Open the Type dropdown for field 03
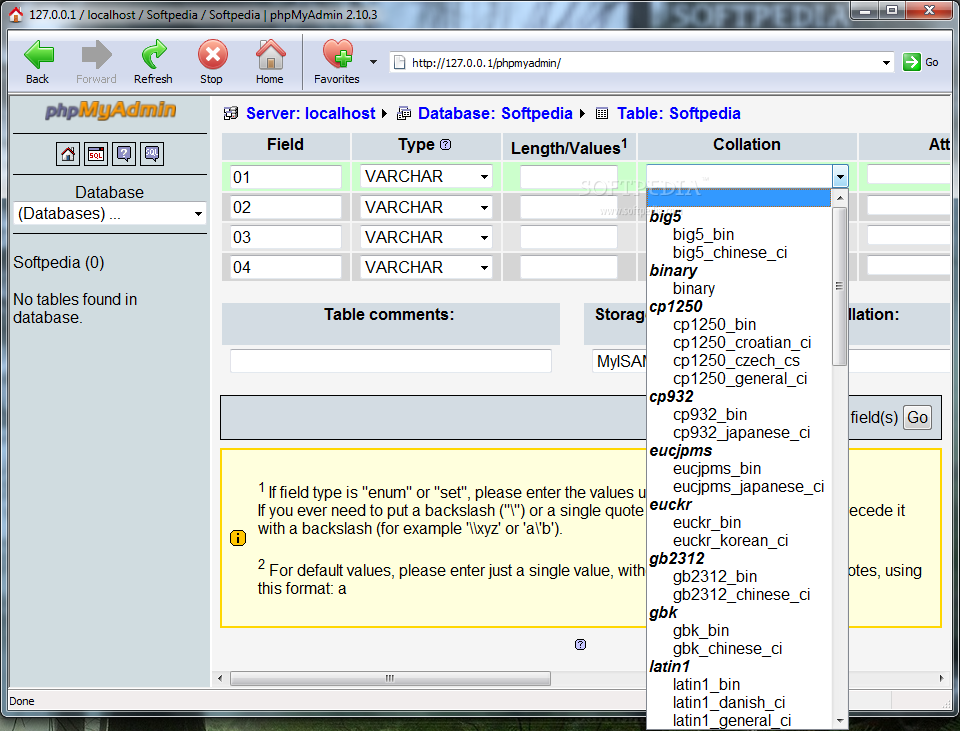Screen dimensions: 960x731 pyautogui.click(x=426, y=237)
